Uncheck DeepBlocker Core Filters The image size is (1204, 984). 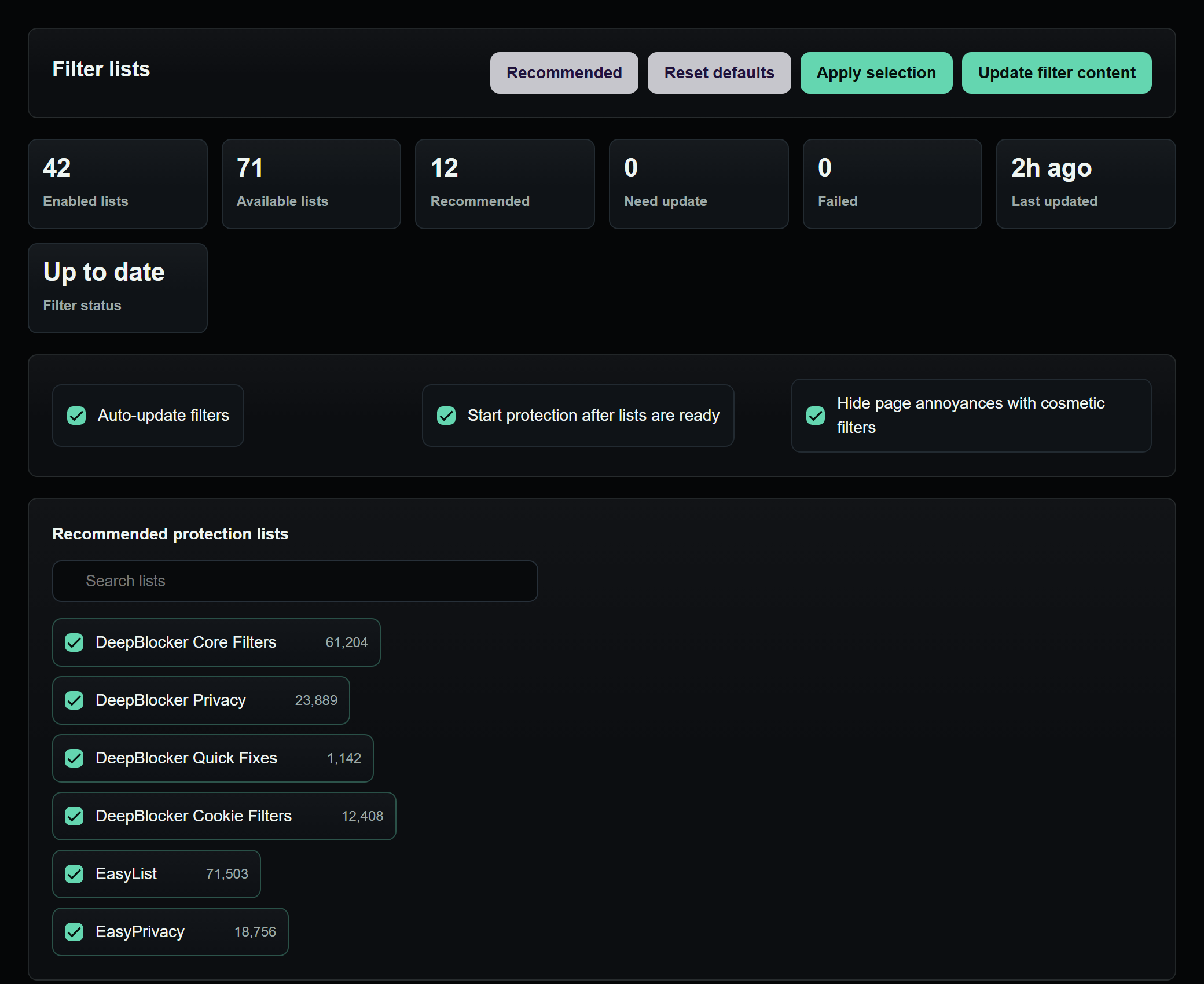click(74, 642)
